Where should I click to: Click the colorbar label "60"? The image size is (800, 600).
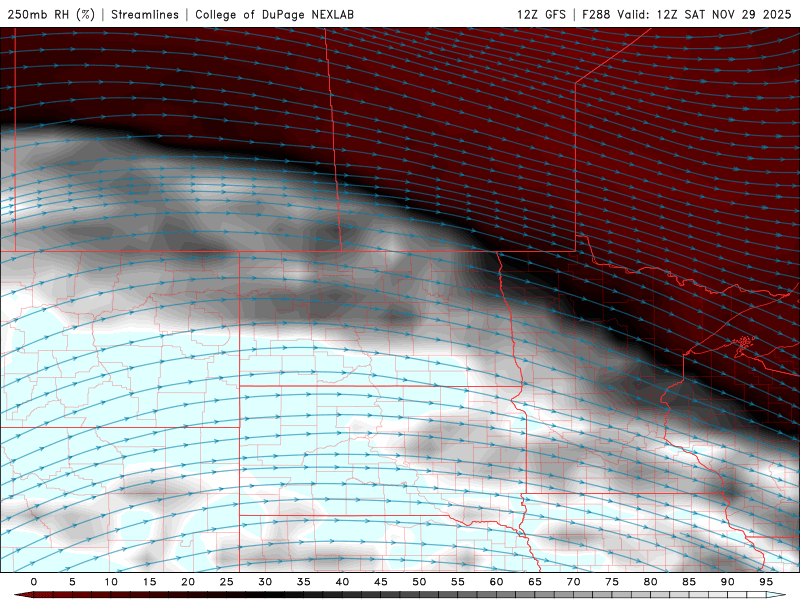click(496, 582)
